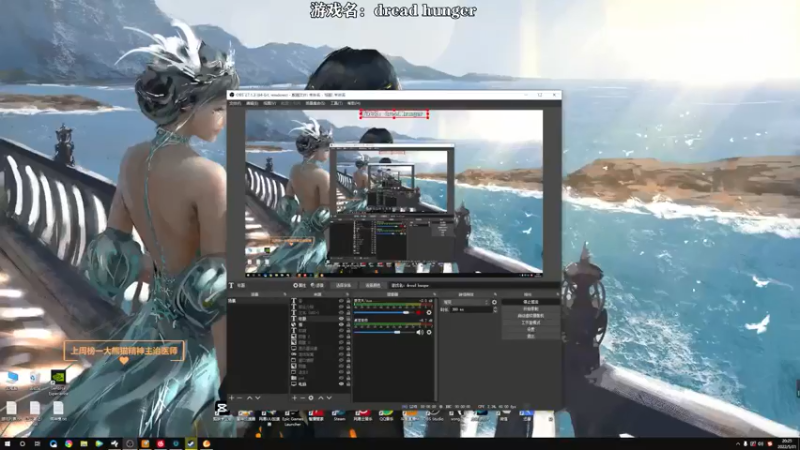Click 选择字体 select font button

pos(343,285)
